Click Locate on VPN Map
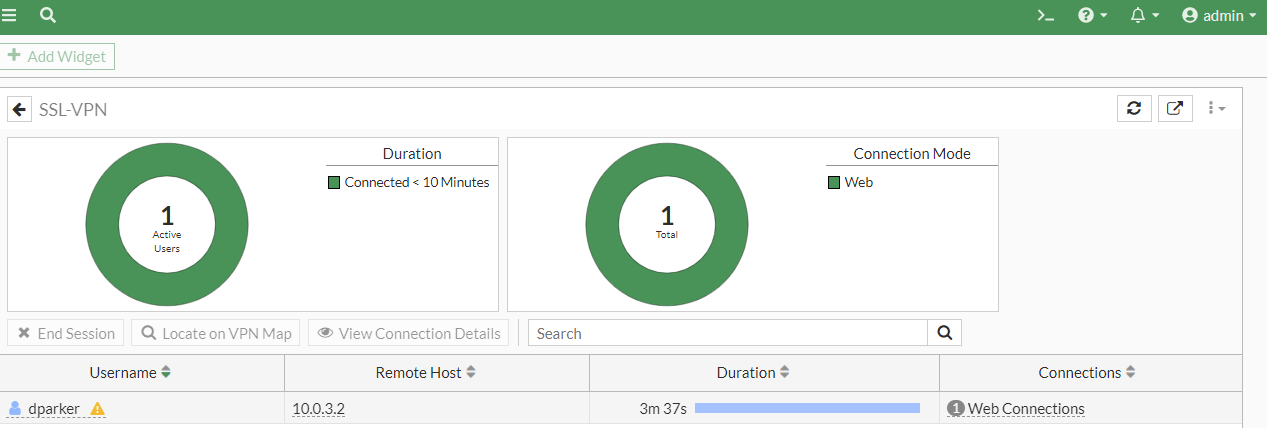Image resolution: width=1267 pixels, height=428 pixels. [x=216, y=333]
